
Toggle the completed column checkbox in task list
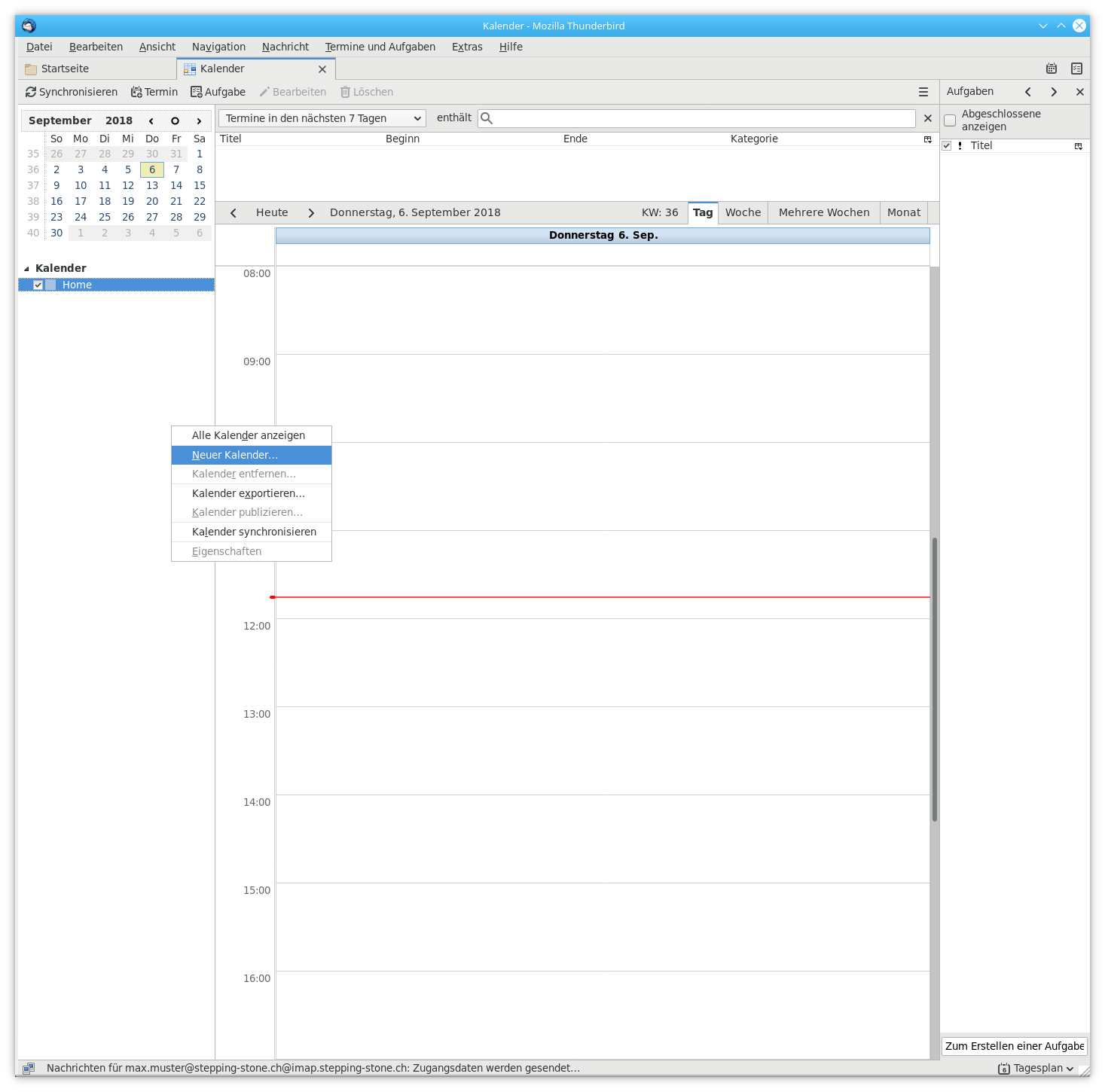coord(947,145)
